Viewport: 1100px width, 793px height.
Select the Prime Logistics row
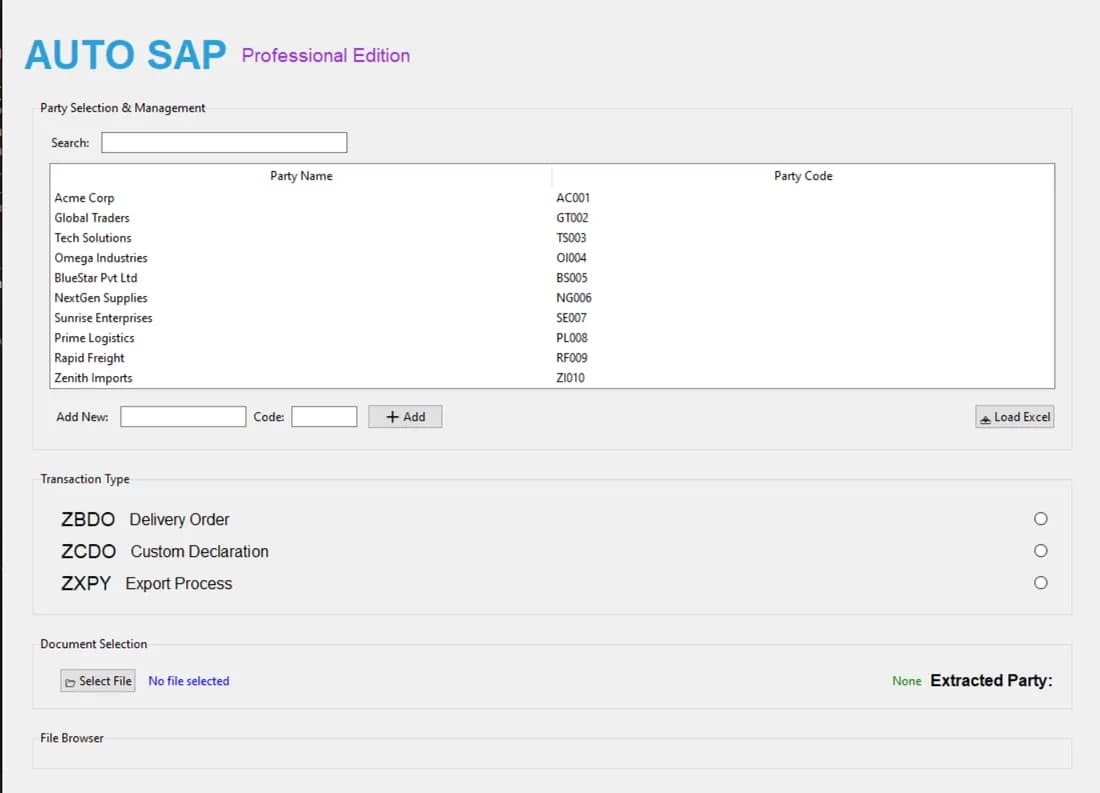coord(552,338)
